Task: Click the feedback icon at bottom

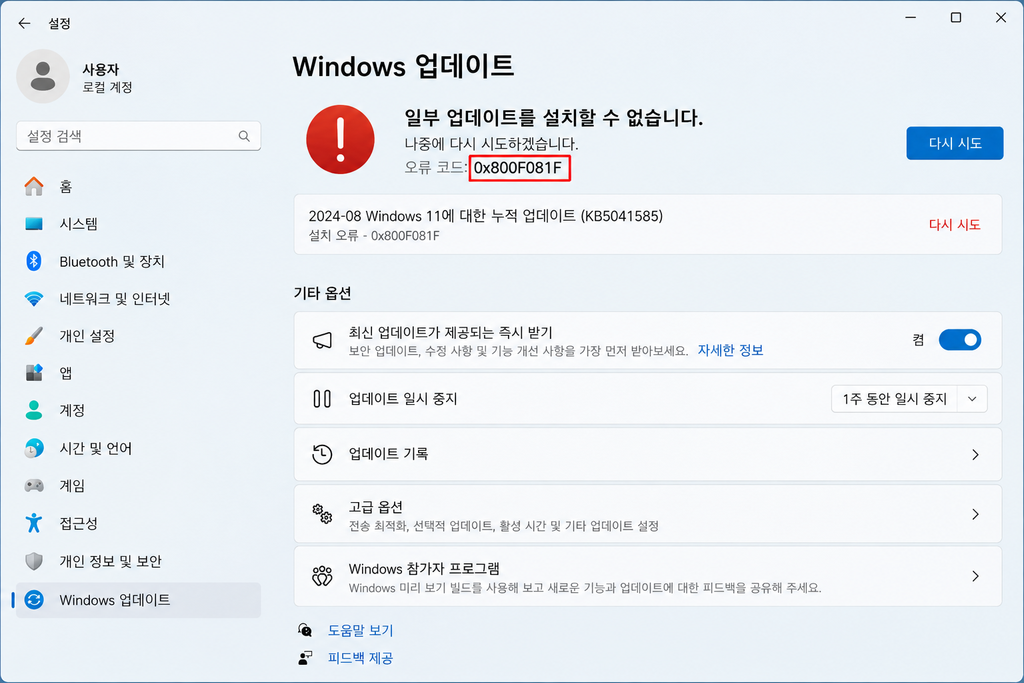Action: coord(305,658)
